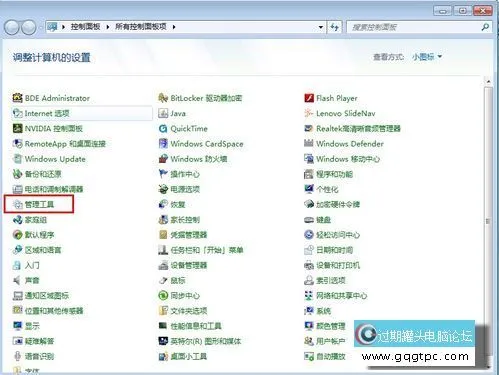Open the 小图标 view mode dropdown
499x375 pixels.
pos(427,57)
